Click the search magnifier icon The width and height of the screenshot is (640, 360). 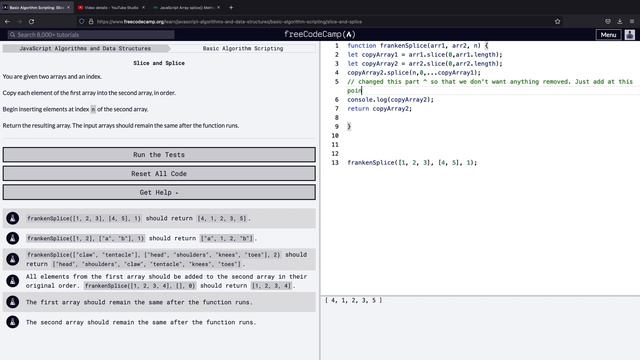tap(12, 35)
